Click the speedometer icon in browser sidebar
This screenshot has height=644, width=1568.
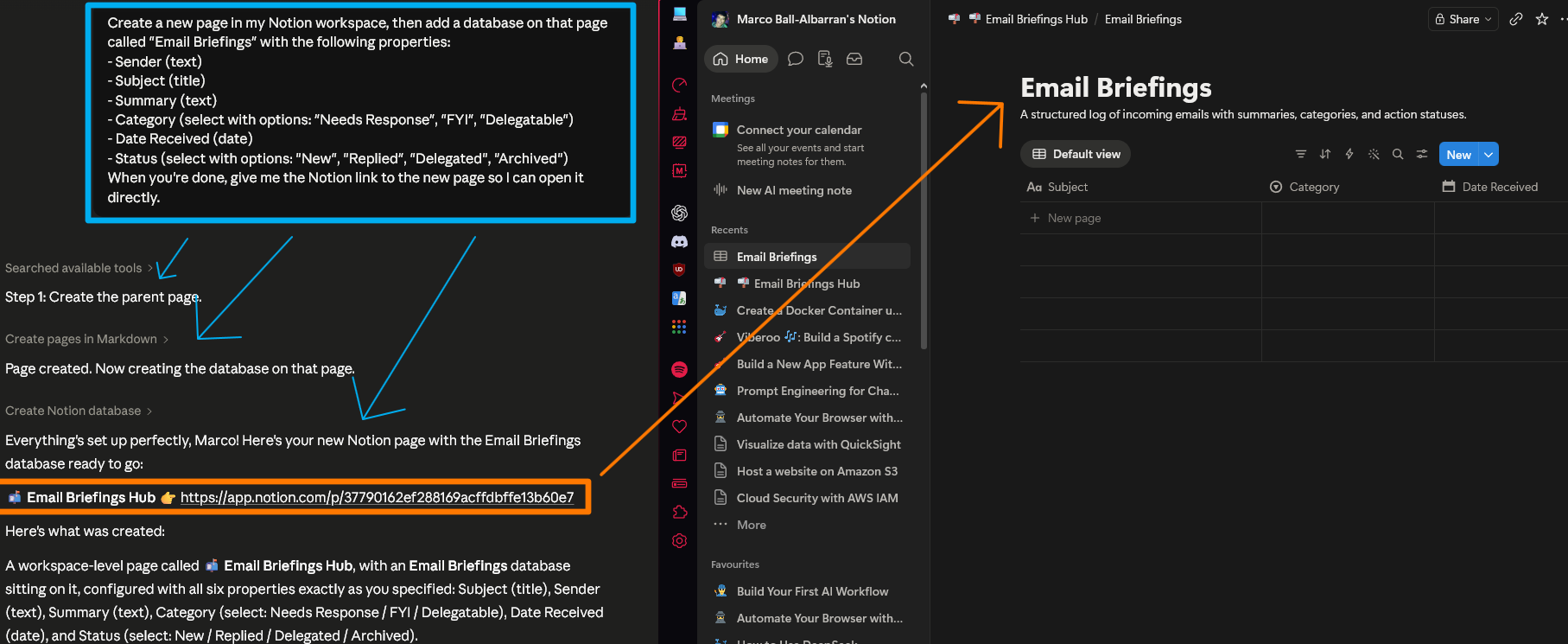pyautogui.click(x=680, y=85)
